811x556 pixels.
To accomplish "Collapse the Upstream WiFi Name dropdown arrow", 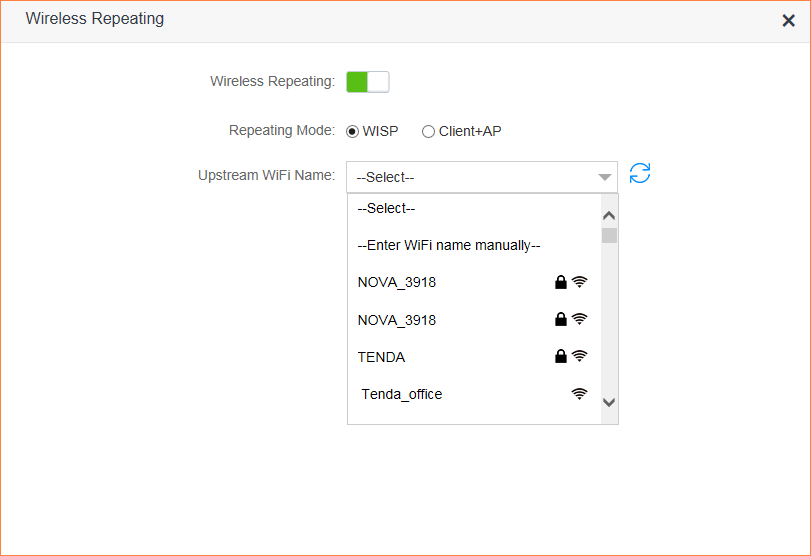I will click(604, 178).
